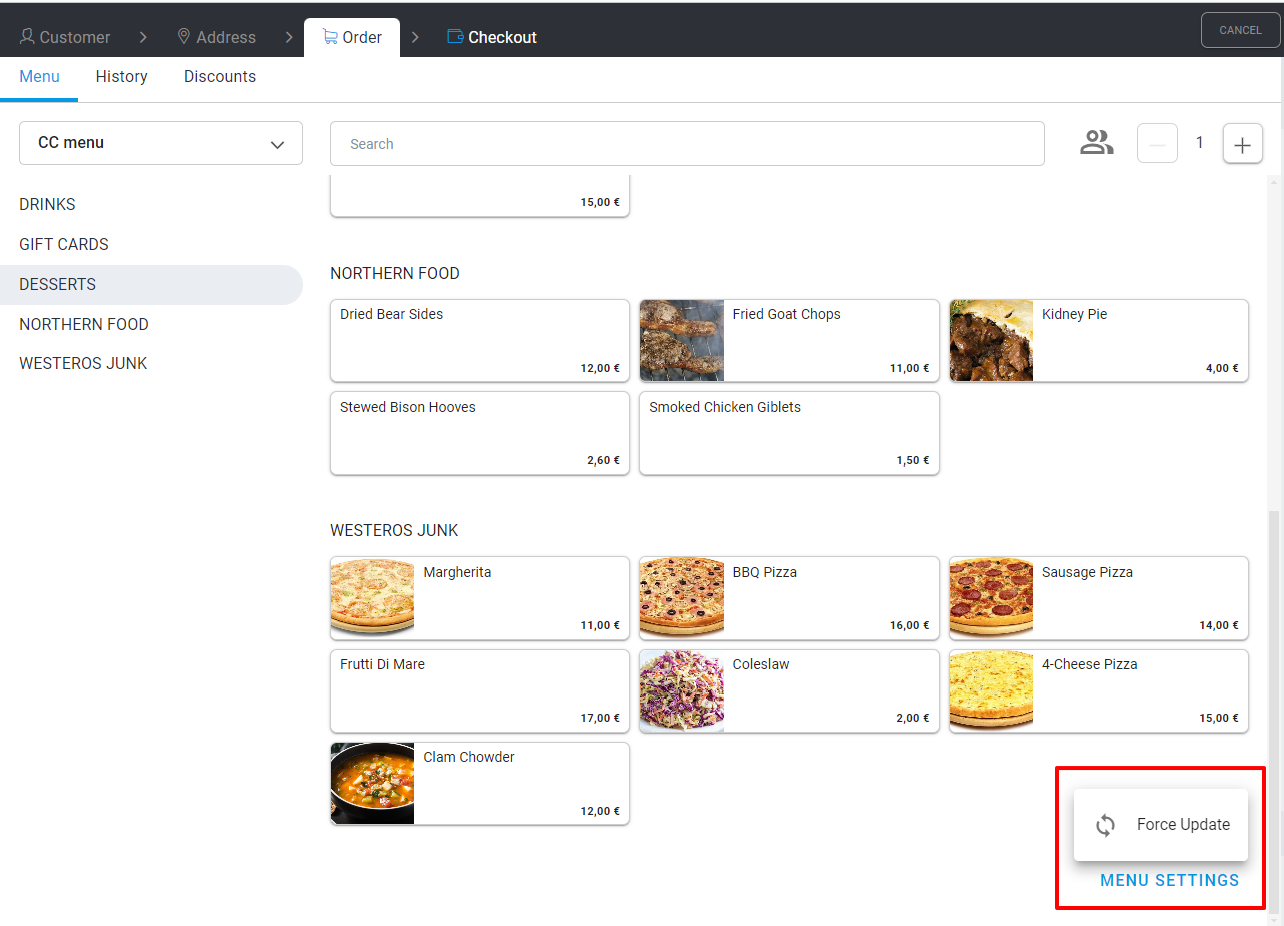Image resolution: width=1284 pixels, height=926 pixels.
Task: Switch to the History tab
Action: pyautogui.click(x=122, y=77)
